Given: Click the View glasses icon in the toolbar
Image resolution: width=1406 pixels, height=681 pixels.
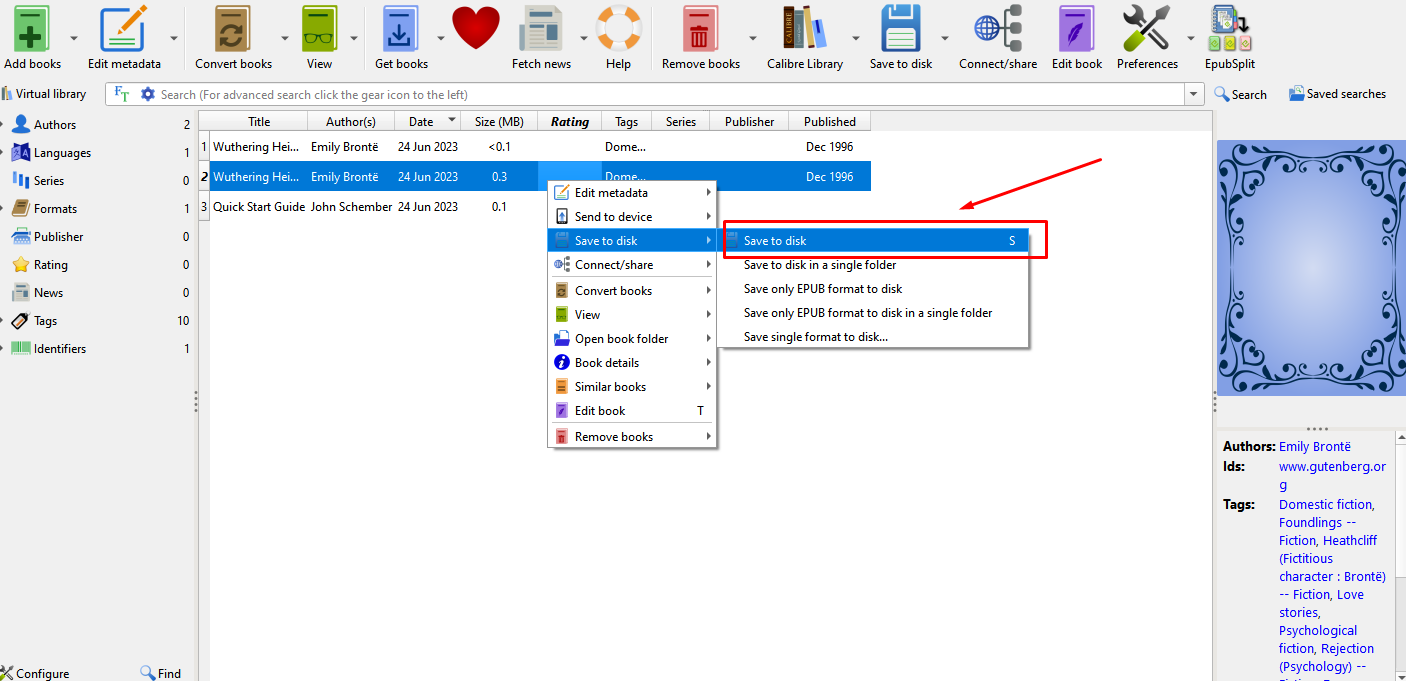Looking at the screenshot, I should coord(319,28).
